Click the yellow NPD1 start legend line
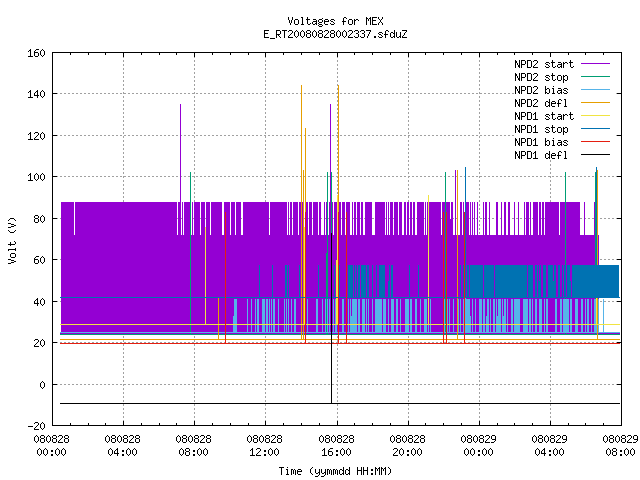 coord(595,116)
